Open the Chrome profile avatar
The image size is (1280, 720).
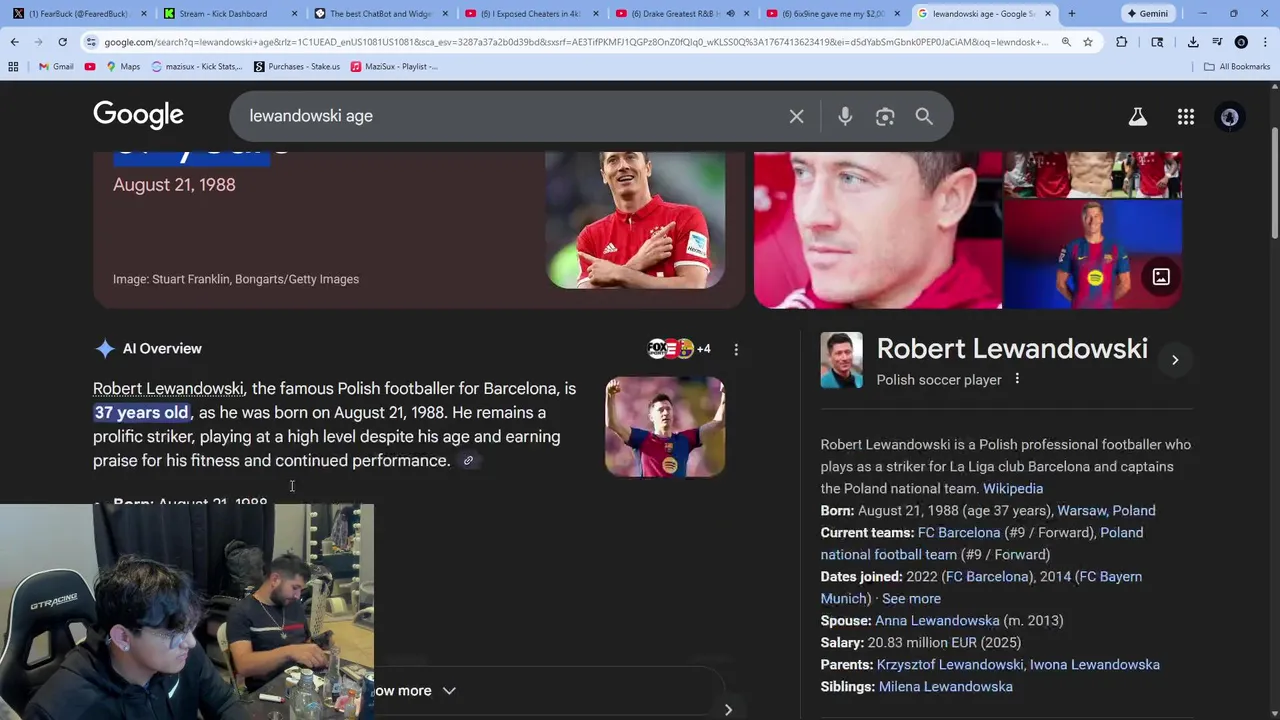tap(1241, 42)
